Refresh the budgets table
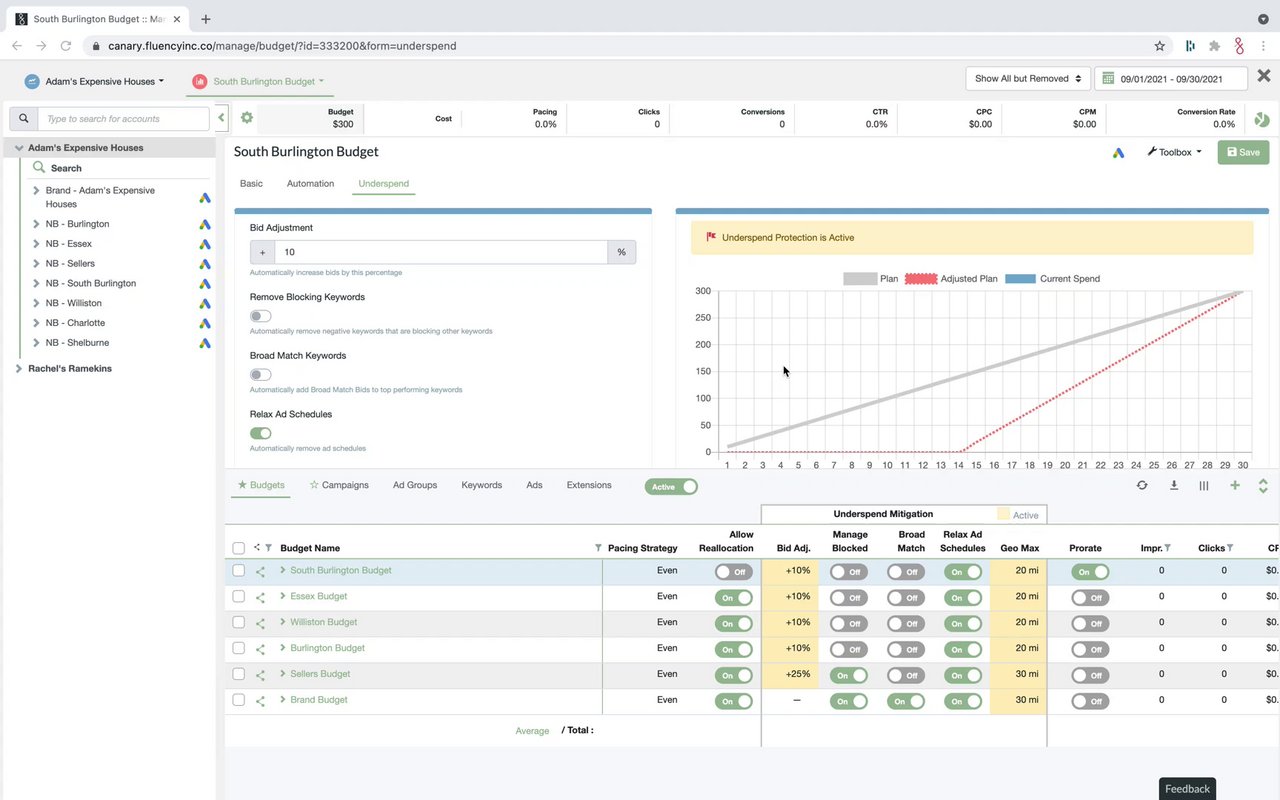The width and height of the screenshot is (1280, 800). [1142, 486]
